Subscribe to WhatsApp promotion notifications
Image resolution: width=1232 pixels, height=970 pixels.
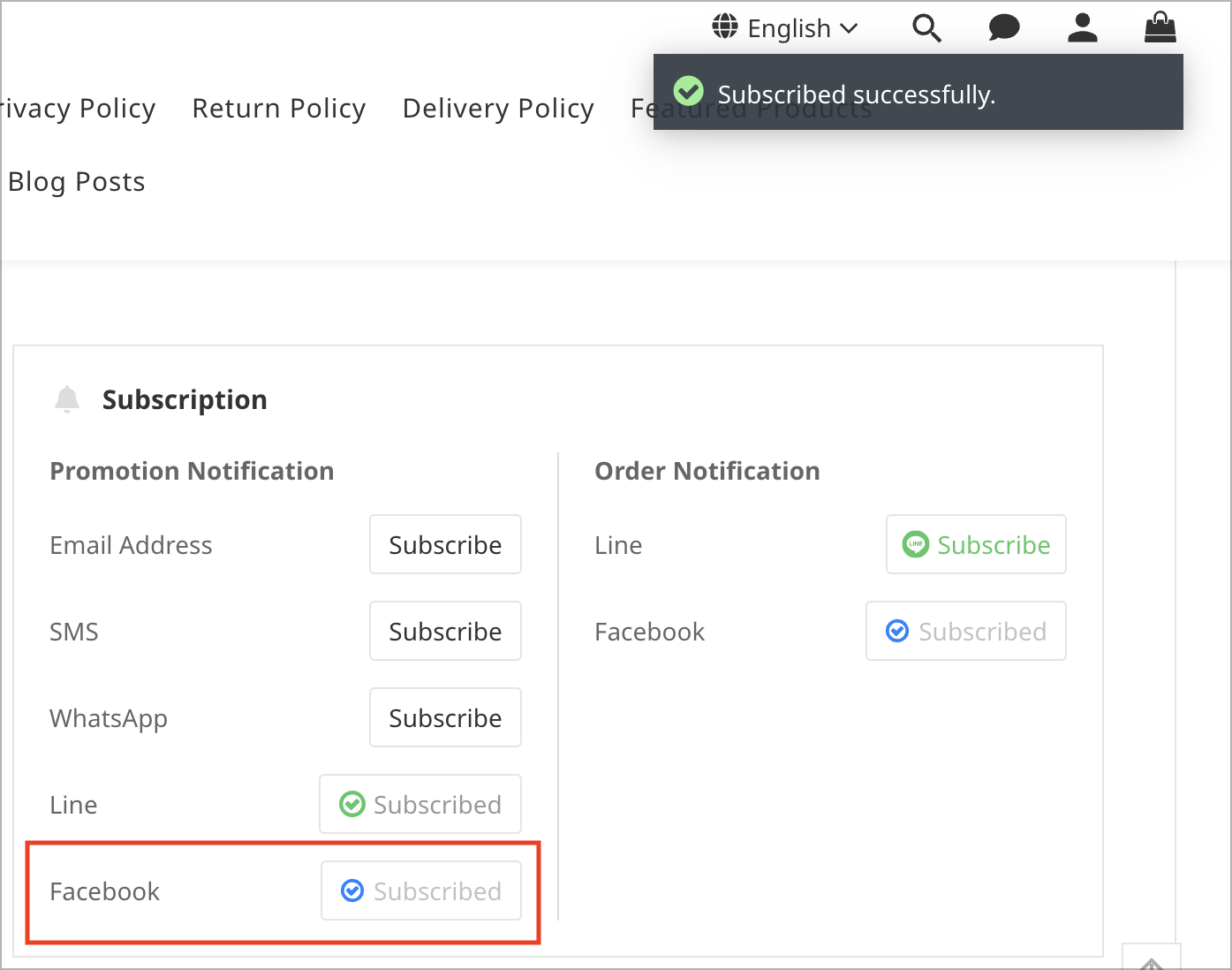pyautogui.click(x=445, y=717)
